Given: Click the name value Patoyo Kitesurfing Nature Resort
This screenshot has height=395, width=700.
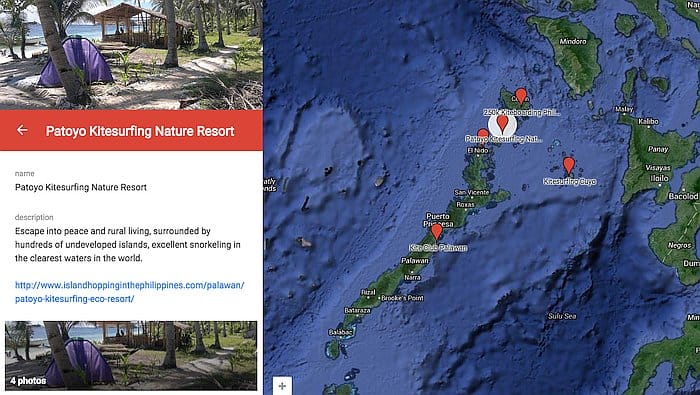Looking at the screenshot, I should 81,187.
